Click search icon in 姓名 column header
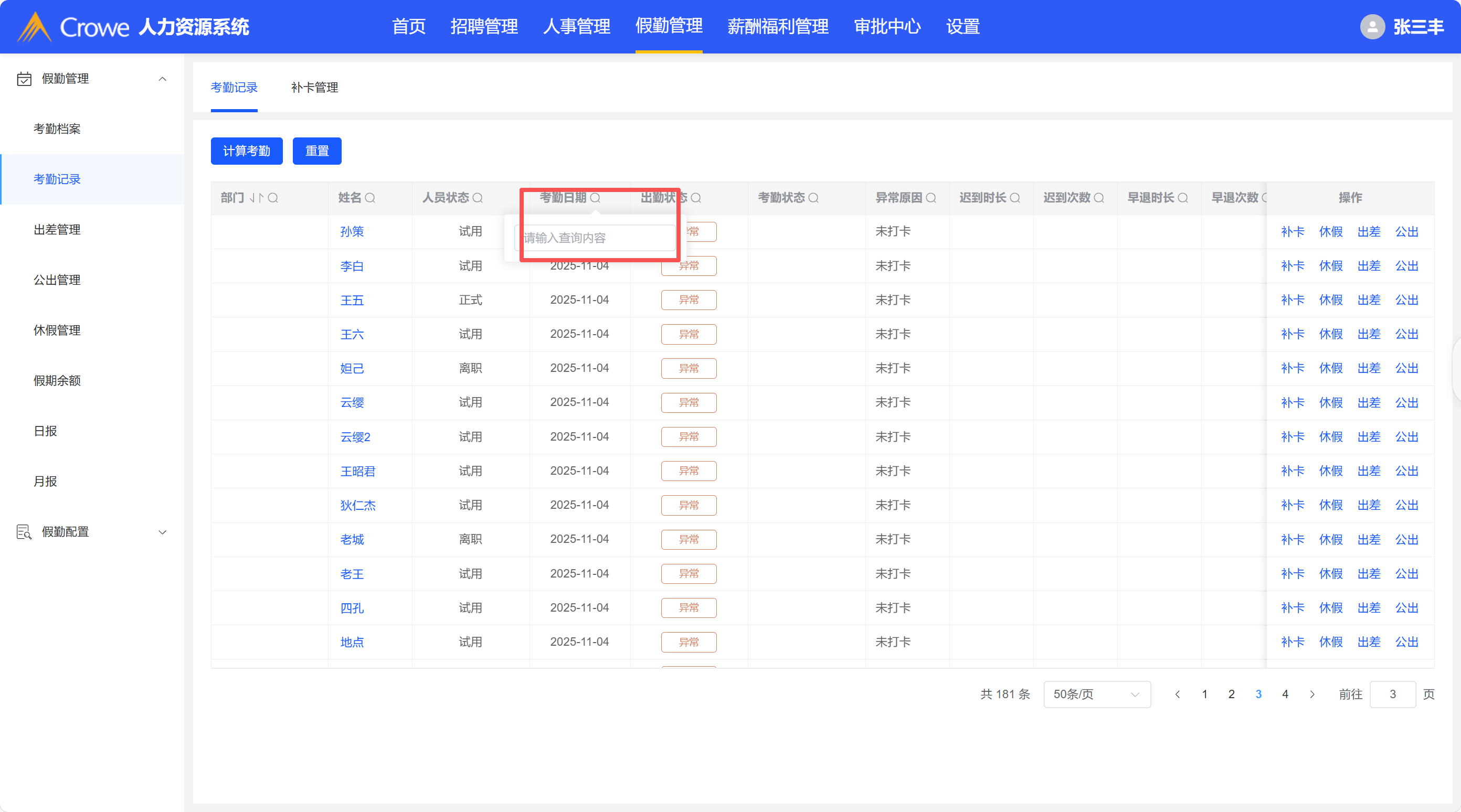The height and width of the screenshot is (812, 1461). click(370, 198)
